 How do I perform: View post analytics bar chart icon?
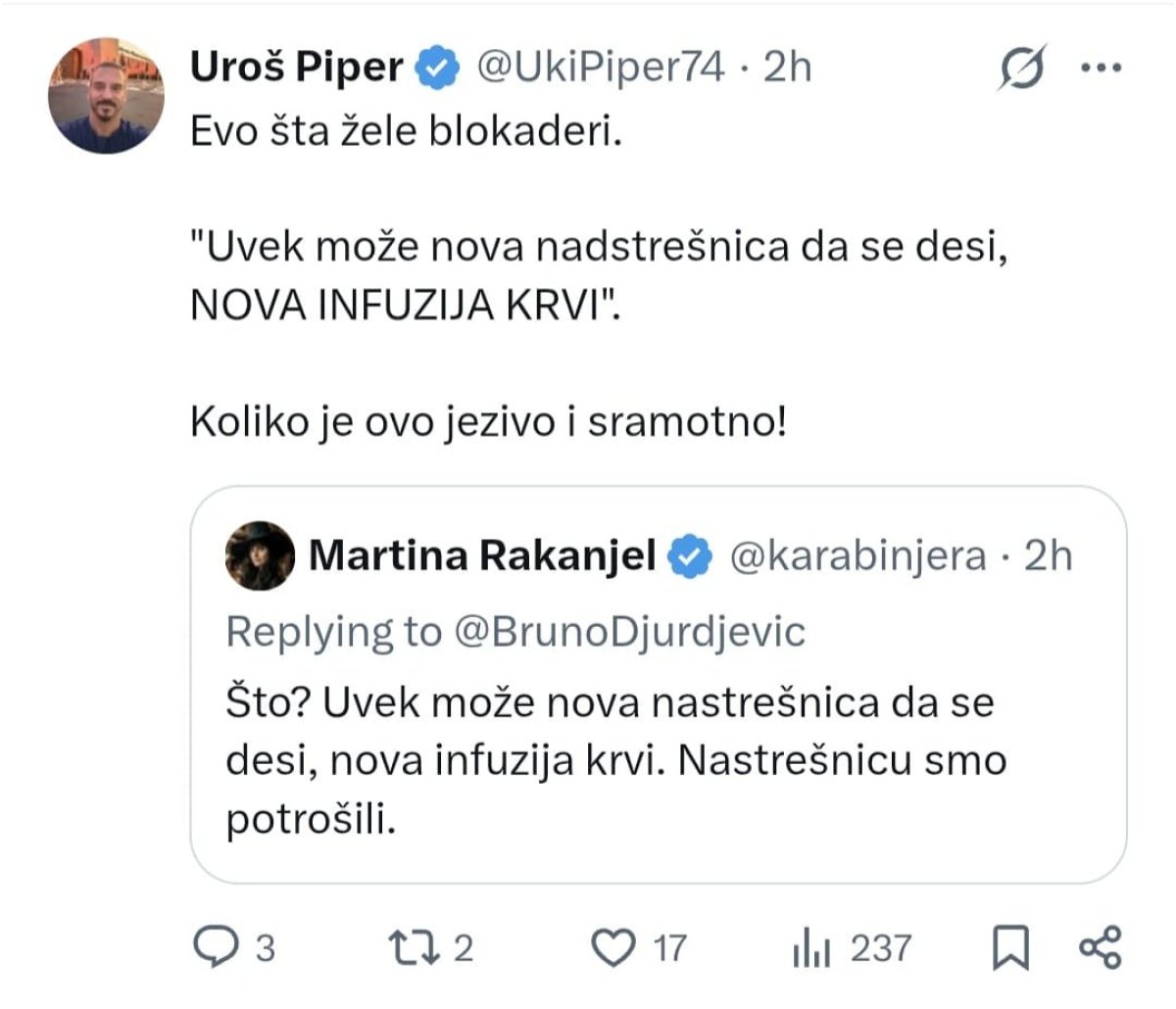[x=811, y=947]
